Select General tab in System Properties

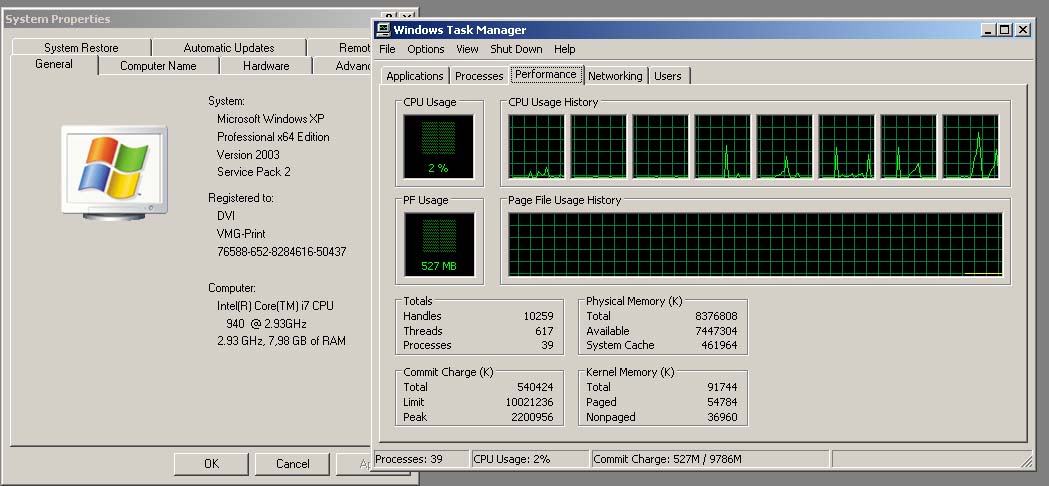point(54,64)
